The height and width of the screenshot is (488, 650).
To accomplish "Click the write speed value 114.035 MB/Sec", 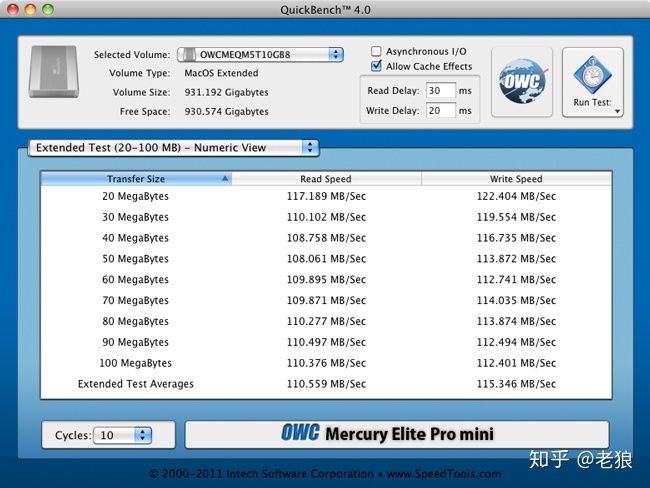I will coord(516,300).
